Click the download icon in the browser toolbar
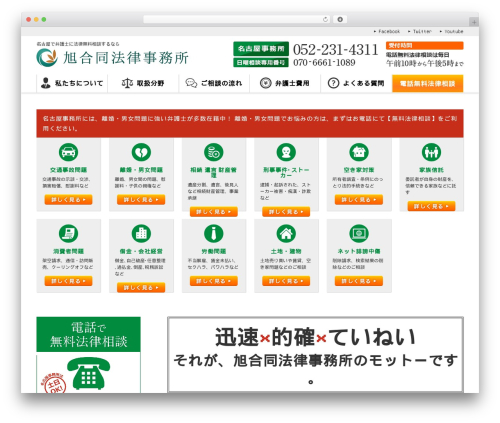This screenshot has height=423, width=500. 340,19
